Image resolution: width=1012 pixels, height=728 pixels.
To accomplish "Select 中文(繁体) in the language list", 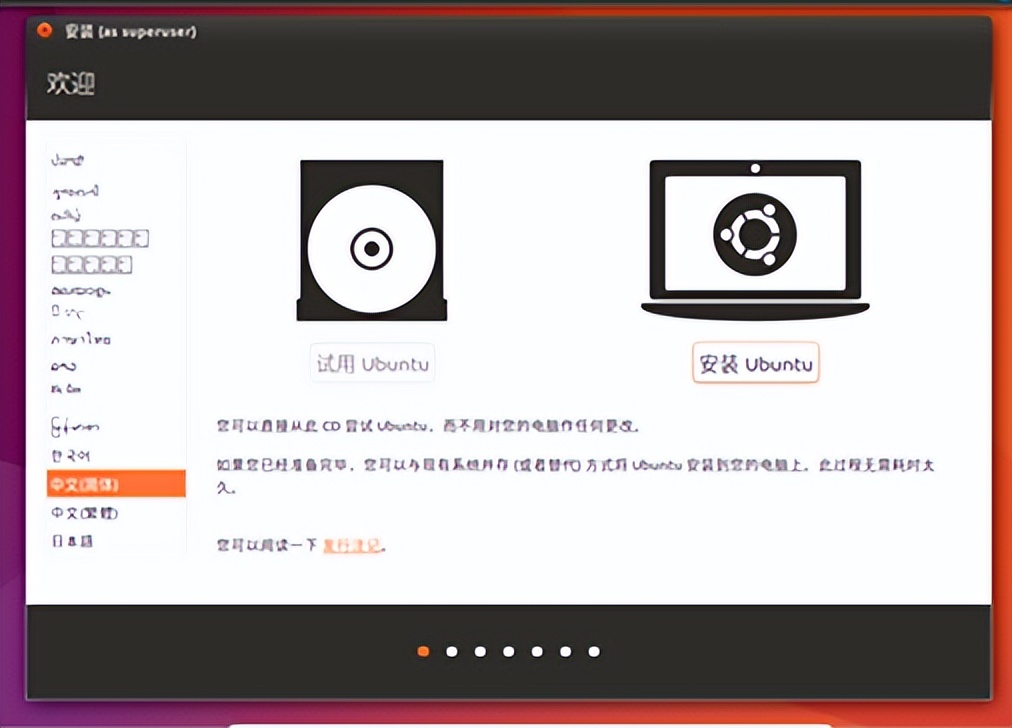I will pos(77,512).
